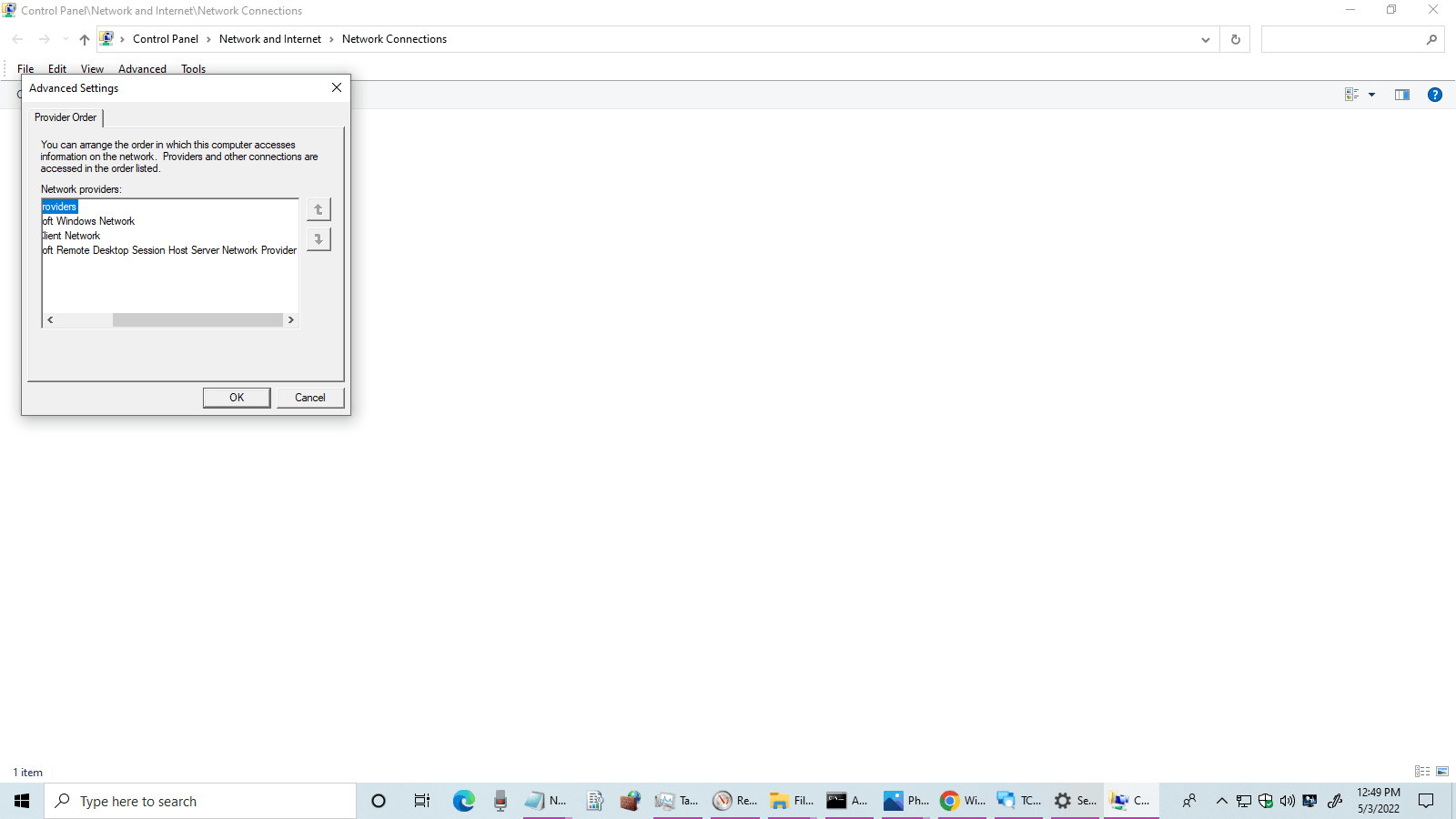Expand the address bar history dropdown
Image resolution: width=1456 pixels, height=819 pixels.
pos(1206,39)
